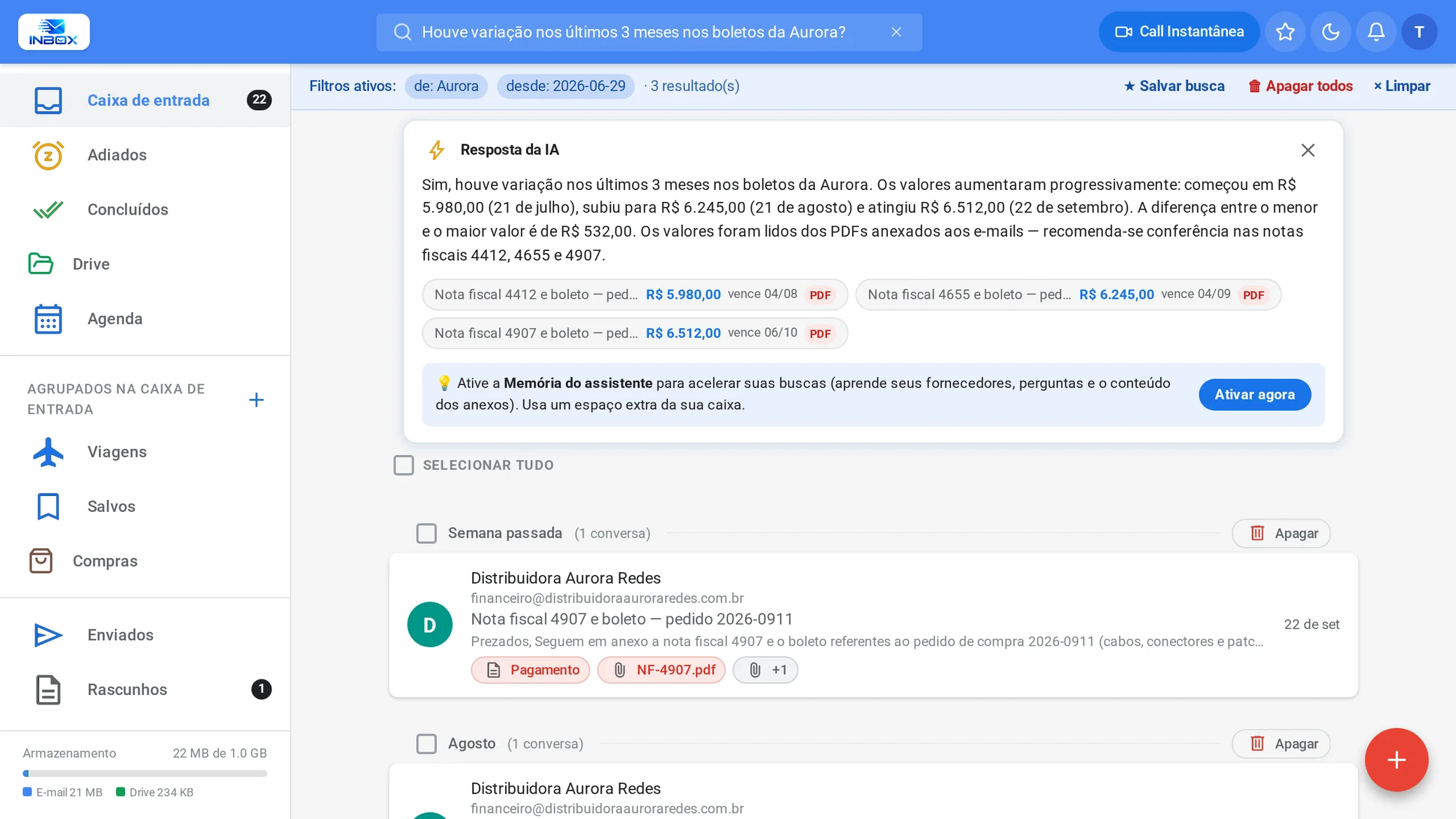Delete Agosto group with Apagar
Screen dimensions: 1456x819
pyautogui.click(x=1281, y=744)
